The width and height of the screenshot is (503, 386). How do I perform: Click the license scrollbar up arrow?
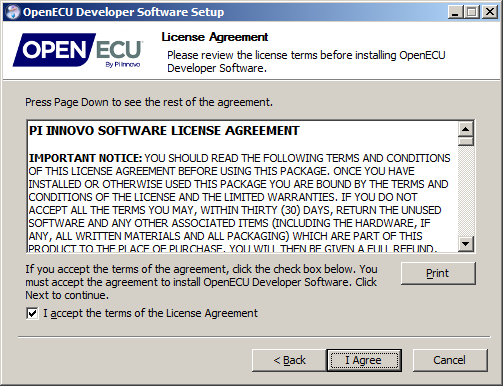(466, 129)
